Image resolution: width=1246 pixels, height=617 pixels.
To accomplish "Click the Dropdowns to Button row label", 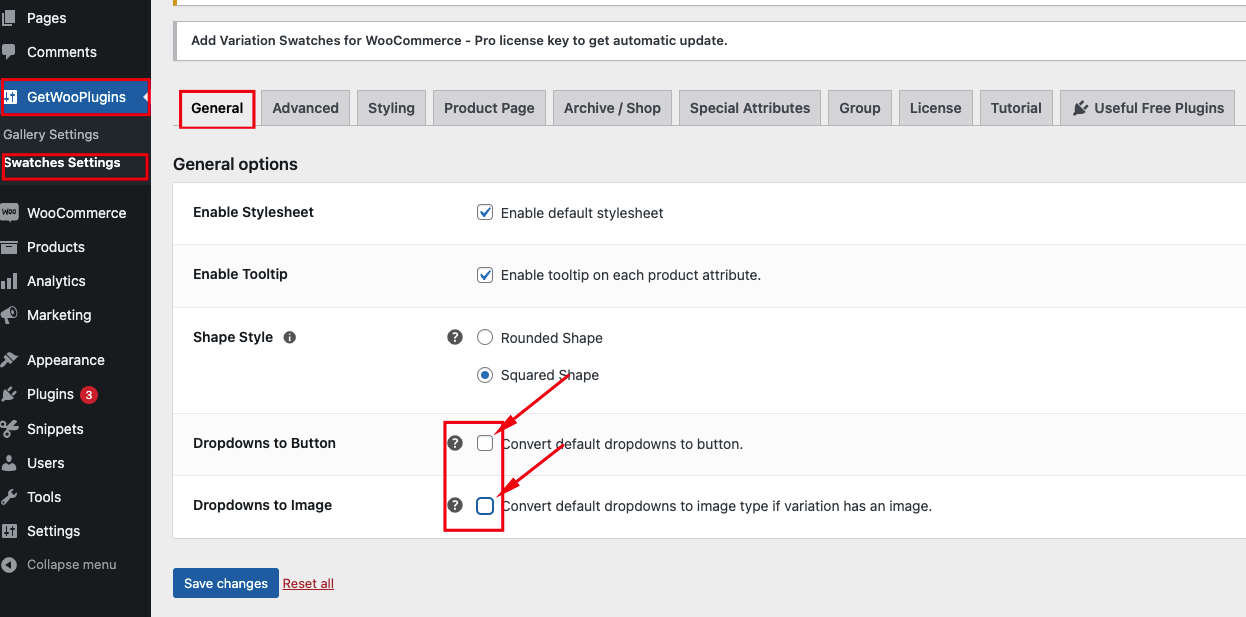I will (x=264, y=443).
